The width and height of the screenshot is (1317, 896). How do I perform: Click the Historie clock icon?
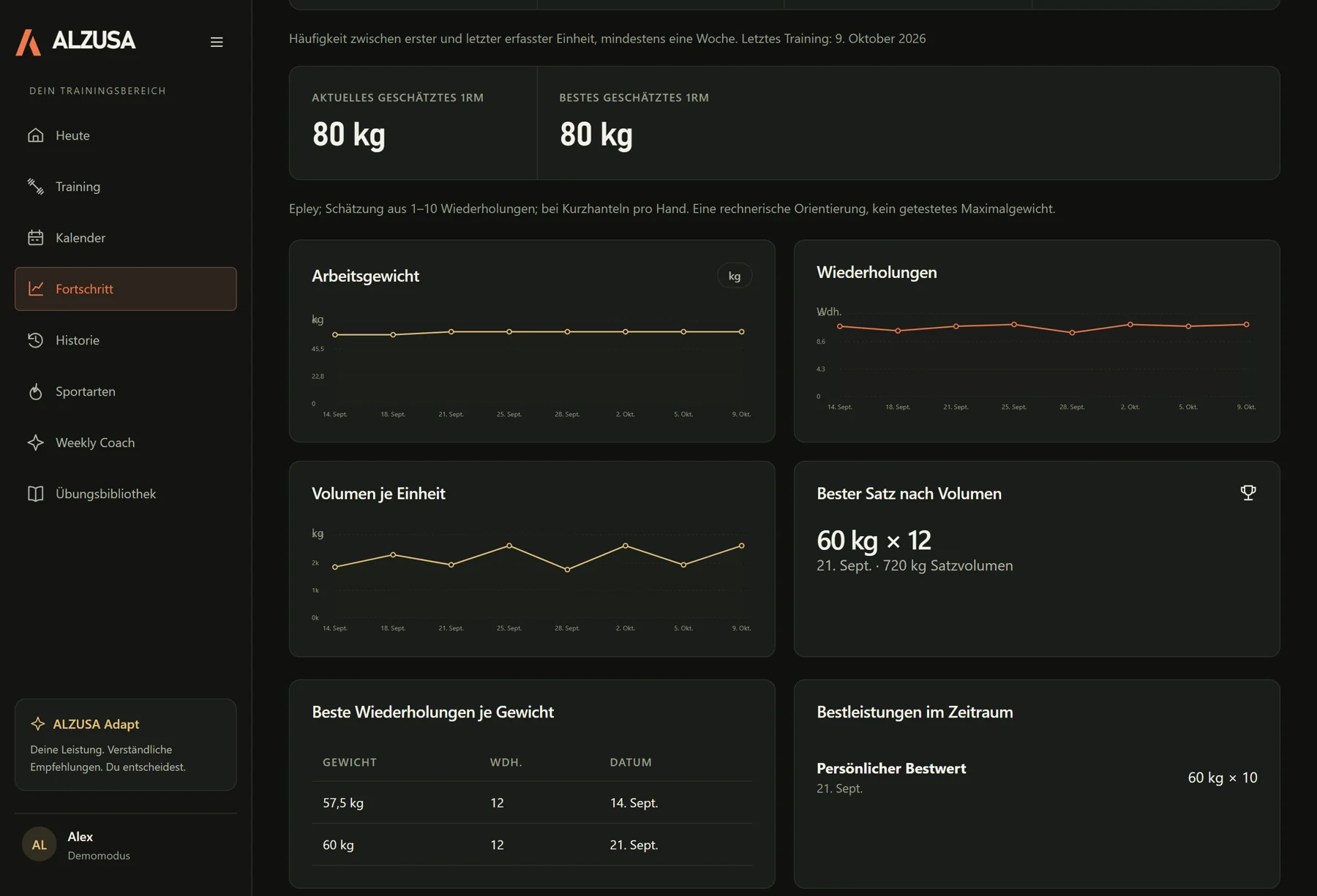[x=36, y=340]
